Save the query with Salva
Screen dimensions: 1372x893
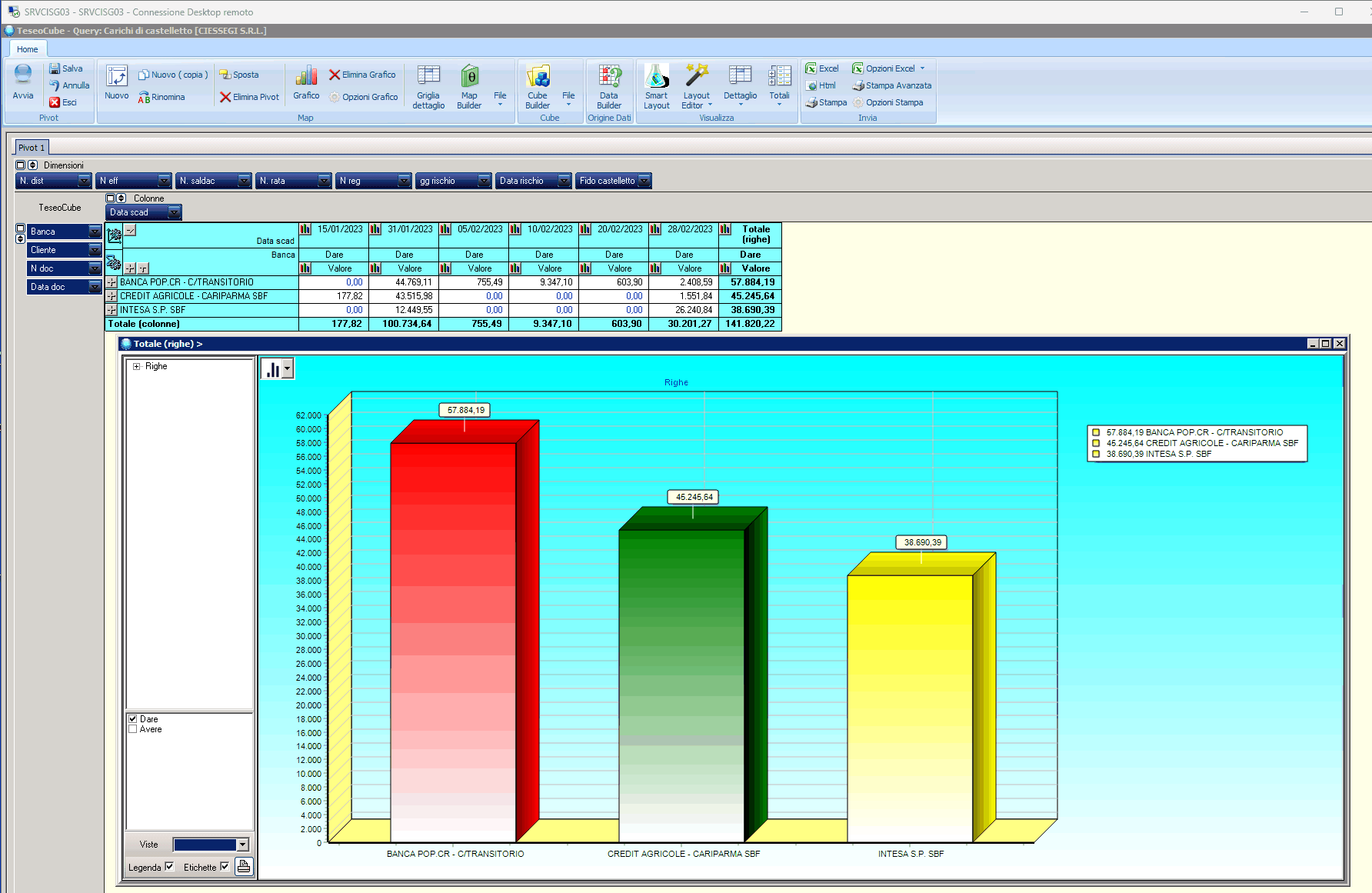(66, 68)
